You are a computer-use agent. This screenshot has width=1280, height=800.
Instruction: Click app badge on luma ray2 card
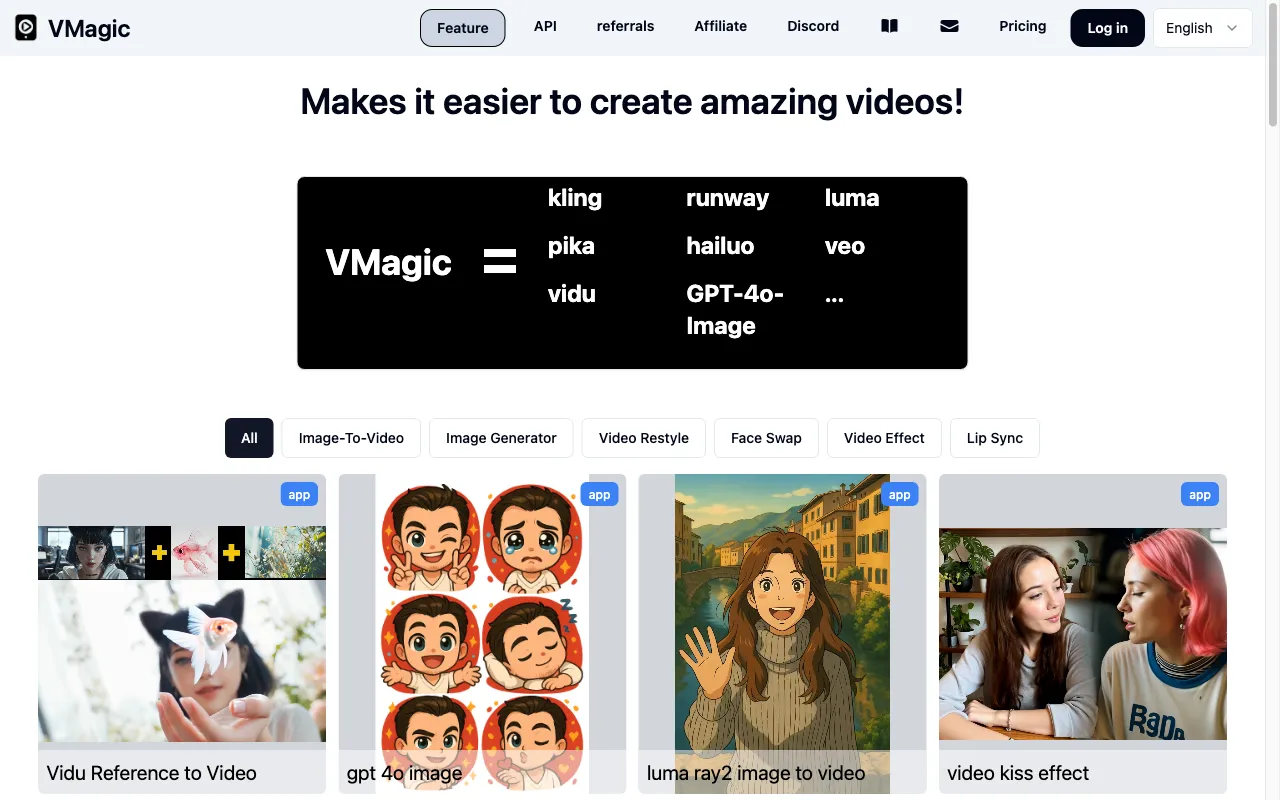click(x=899, y=494)
